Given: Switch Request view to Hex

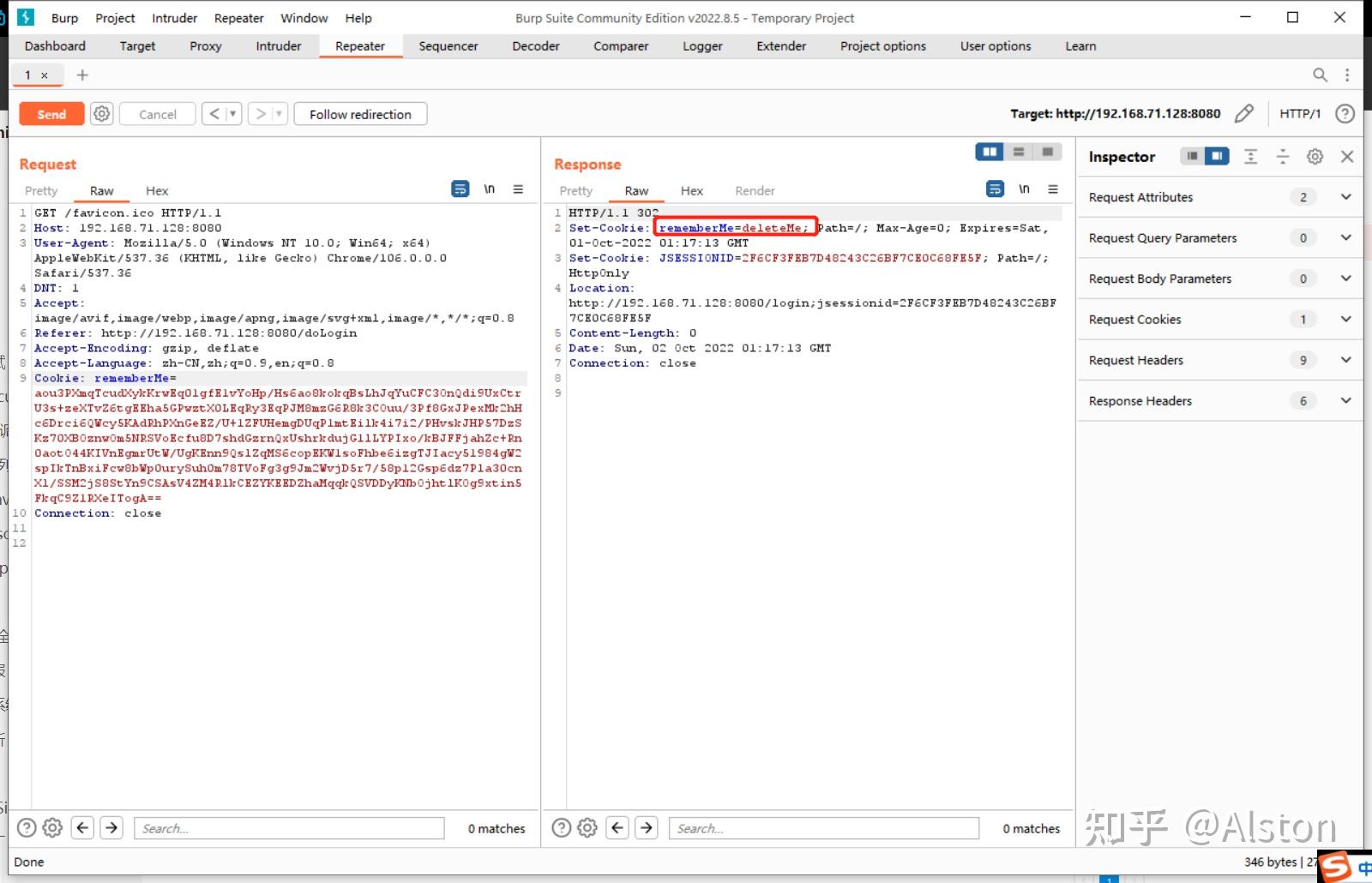Looking at the screenshot, I should (157, 190).
